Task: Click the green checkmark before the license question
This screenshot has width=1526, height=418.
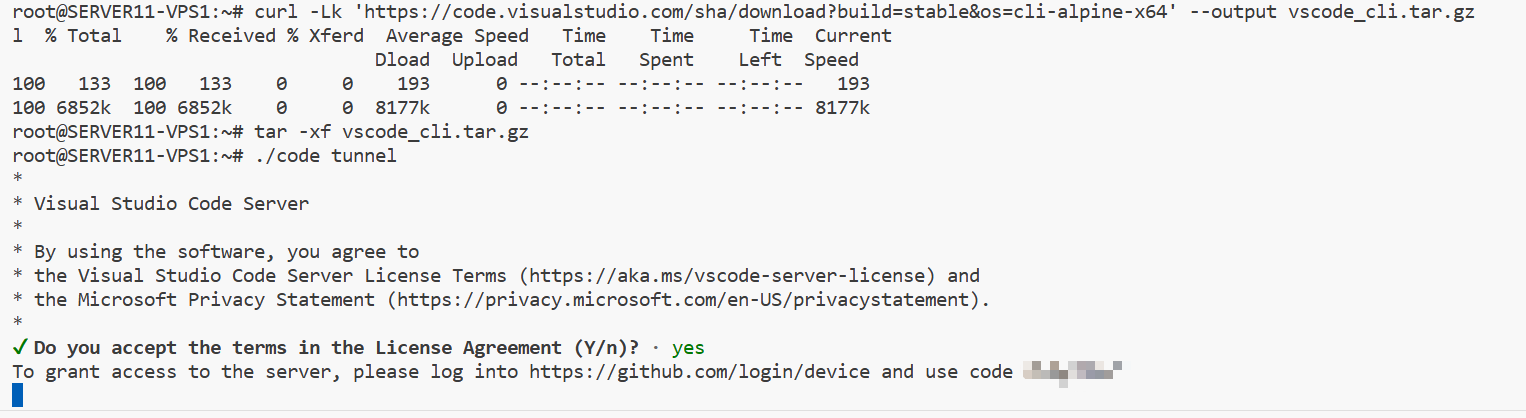Action: pyautogui.click(x=20, y=348)
